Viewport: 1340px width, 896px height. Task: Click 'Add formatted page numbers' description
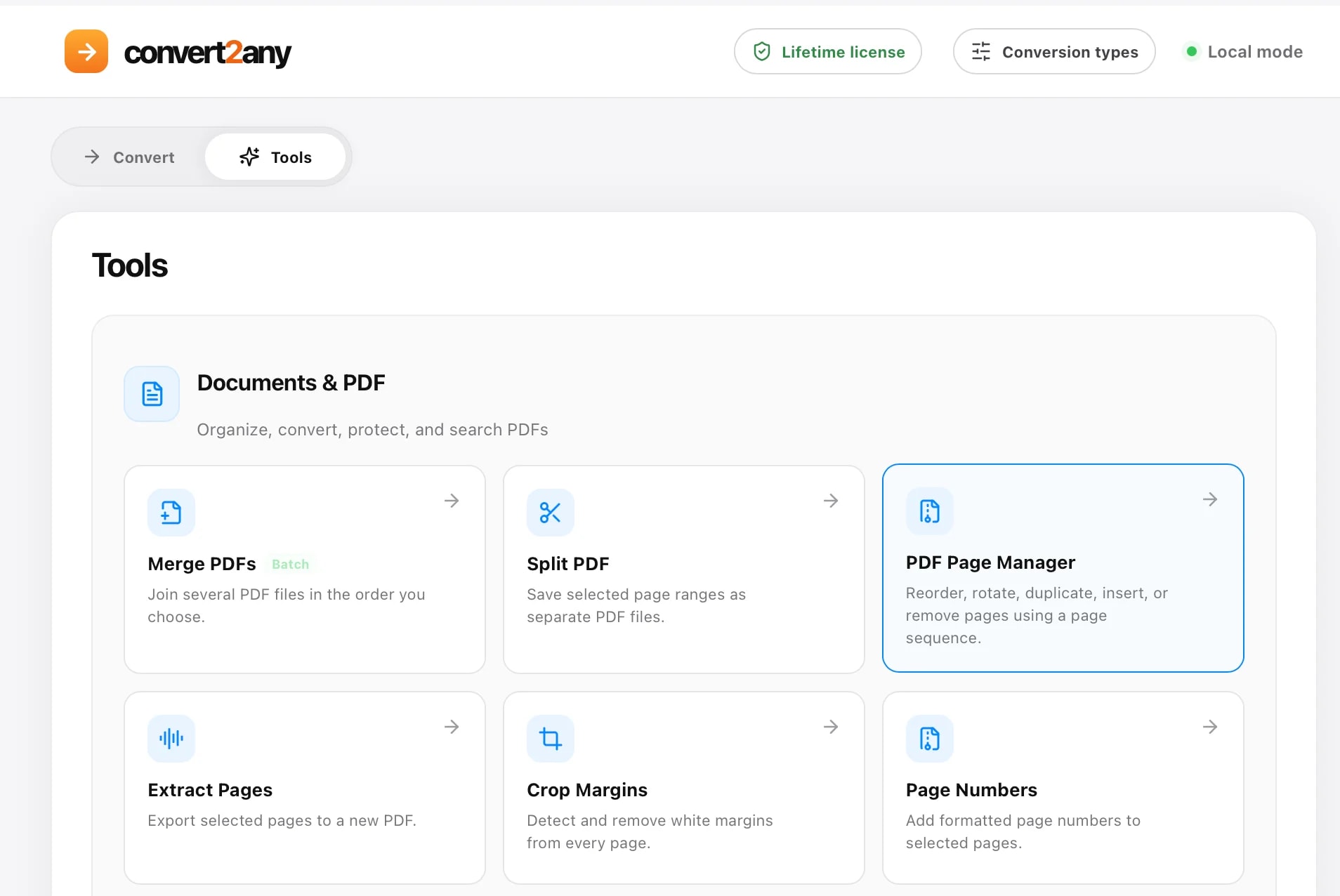click(1023, 831)
